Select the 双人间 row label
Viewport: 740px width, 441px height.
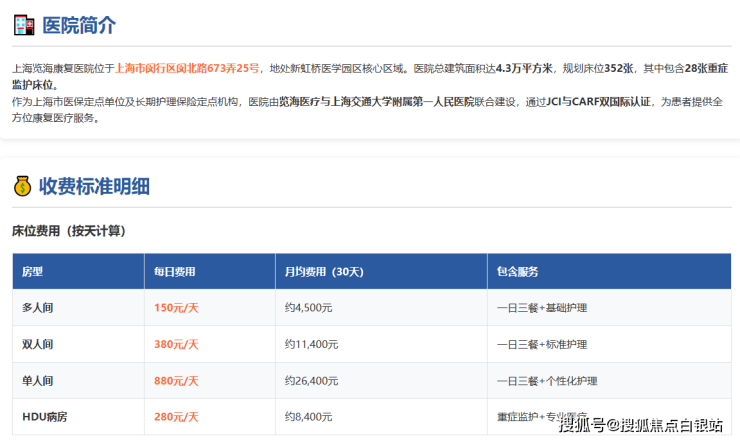click(38, 344)
